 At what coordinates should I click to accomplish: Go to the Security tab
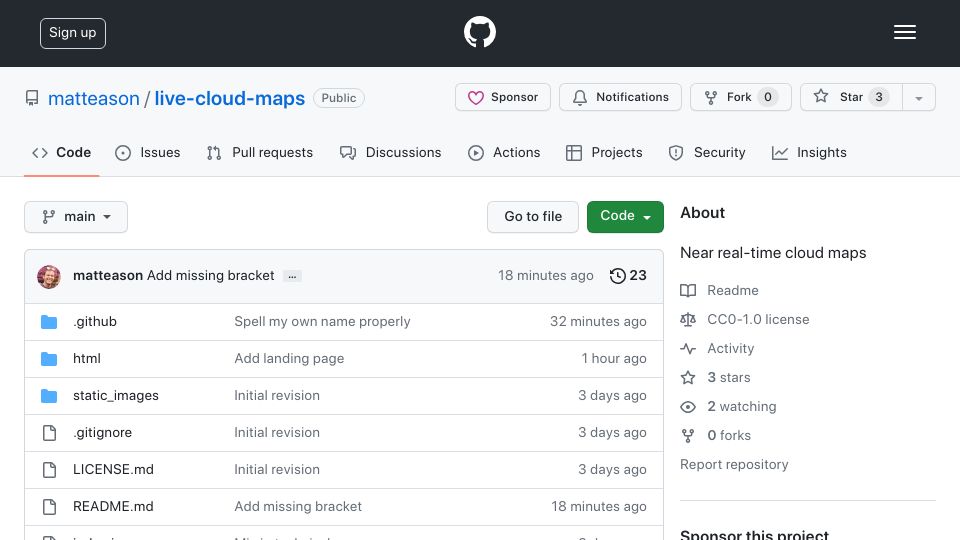click(707, 152)
